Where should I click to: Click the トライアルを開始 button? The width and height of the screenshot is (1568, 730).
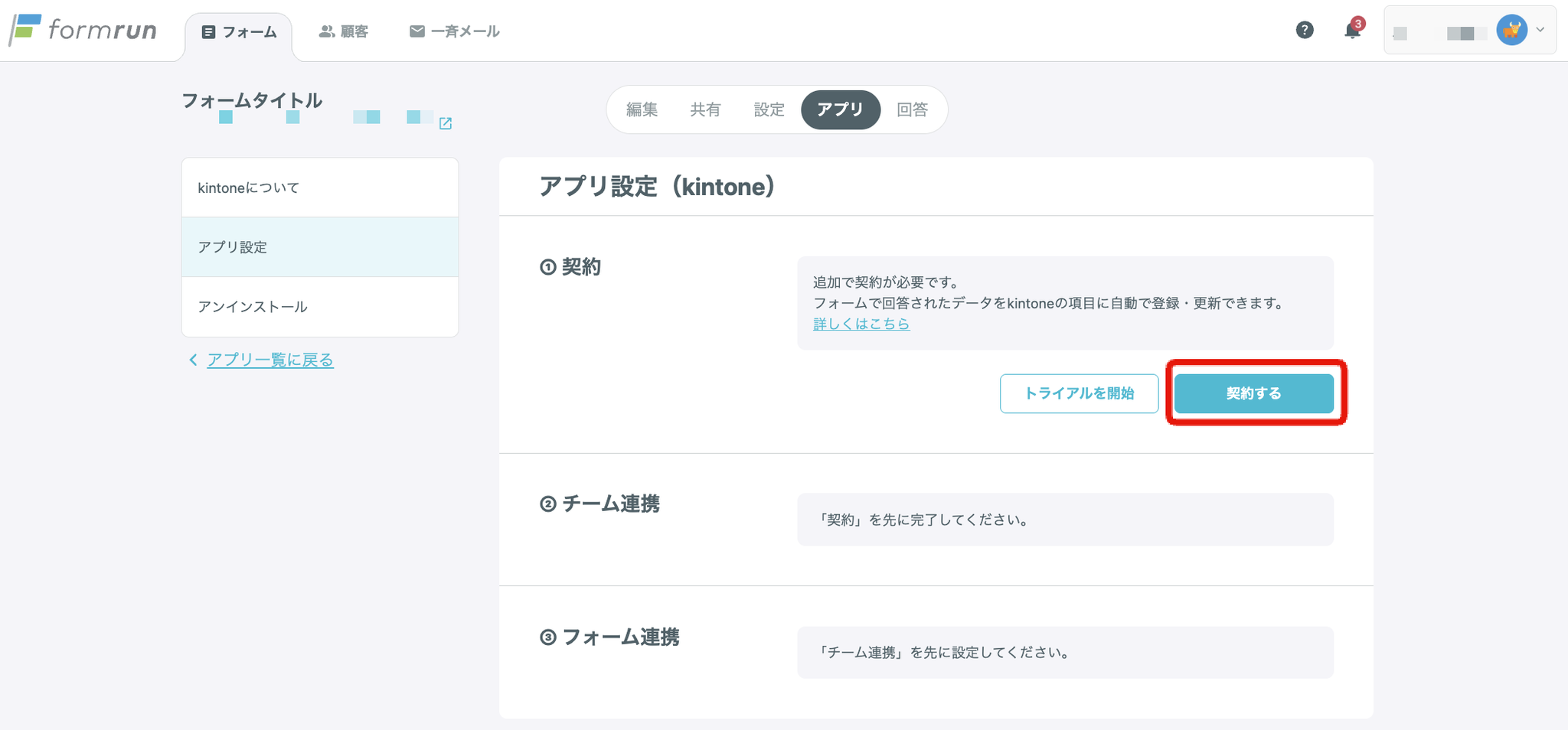[1079, 393]
